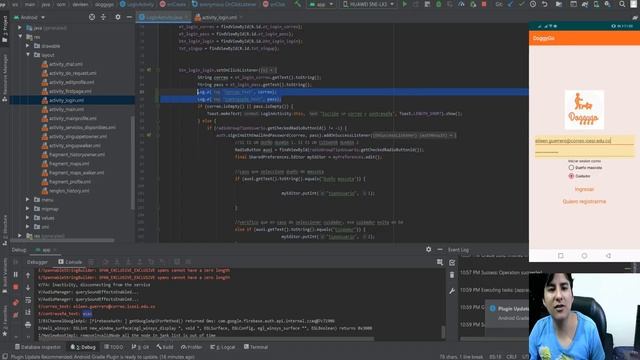The width and height of the screenshot is (640, 360).
Task: Select the 'Cuidador' radio button
Action: (x=571, y=176)
